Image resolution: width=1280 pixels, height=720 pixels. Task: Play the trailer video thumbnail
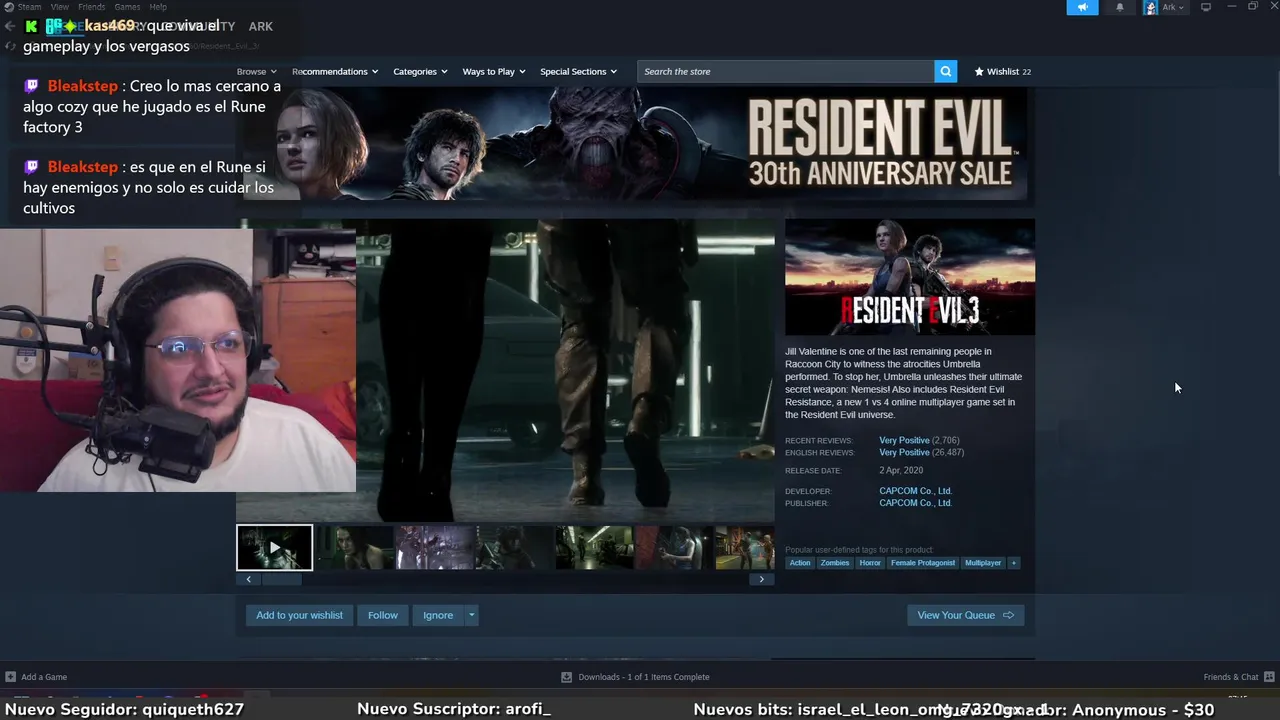274,548
